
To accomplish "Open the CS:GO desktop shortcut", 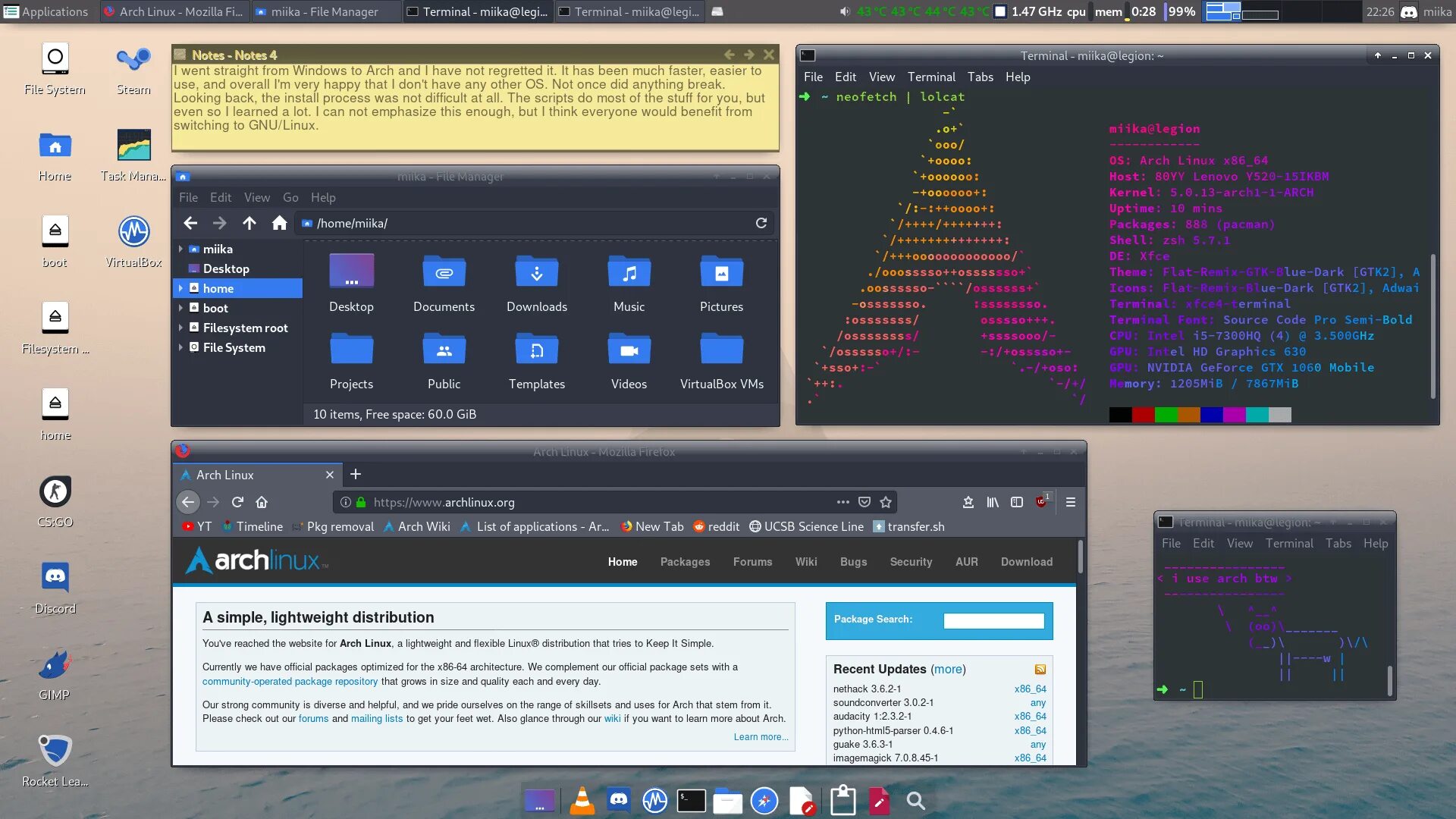I will pos(55,500).
